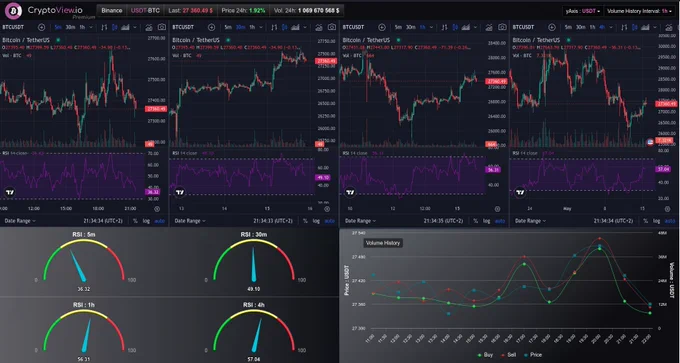Select candles style icon in third chart
This screenshot has height=363, width=680.
pos(455,27)
